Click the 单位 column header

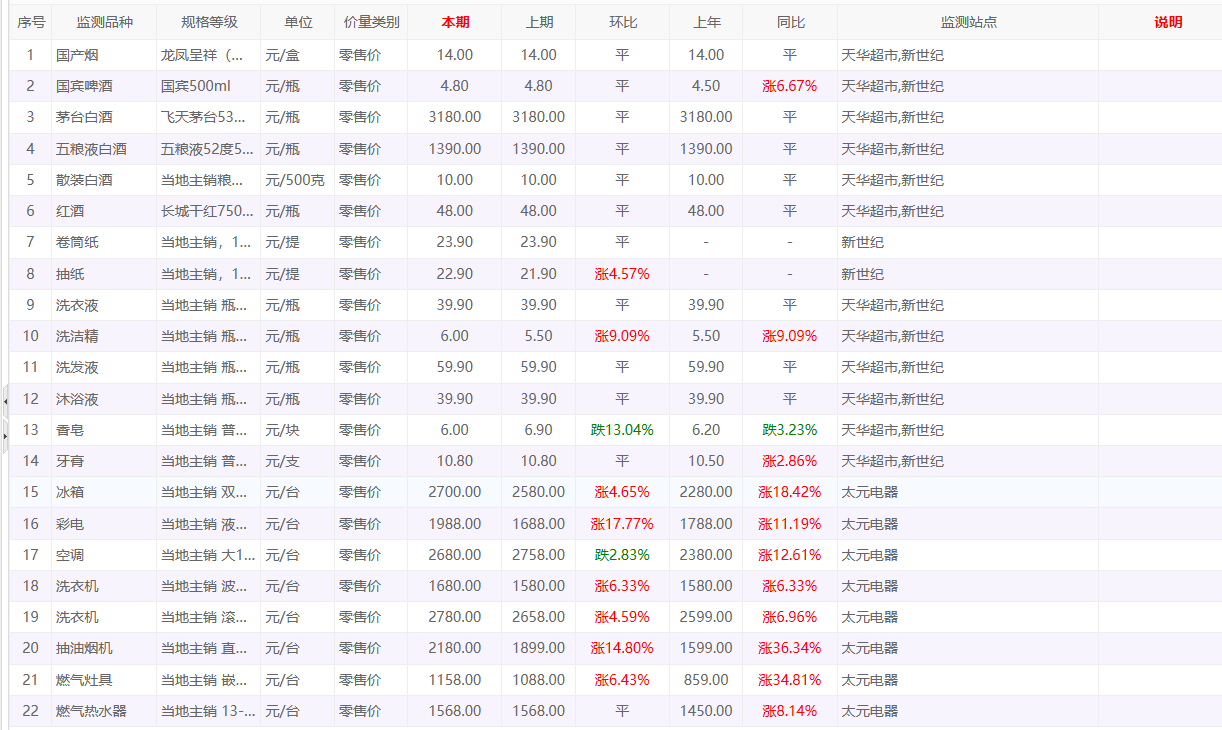click(298, 22)
